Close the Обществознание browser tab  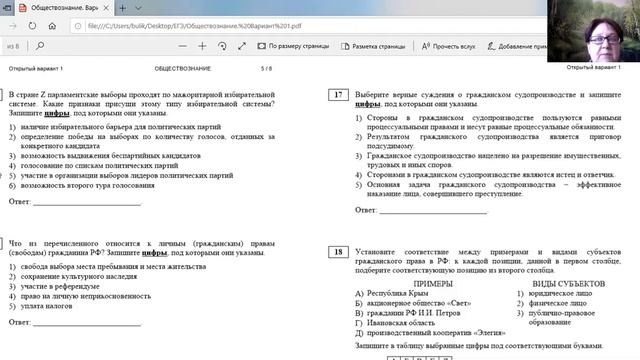click(106, 8)
